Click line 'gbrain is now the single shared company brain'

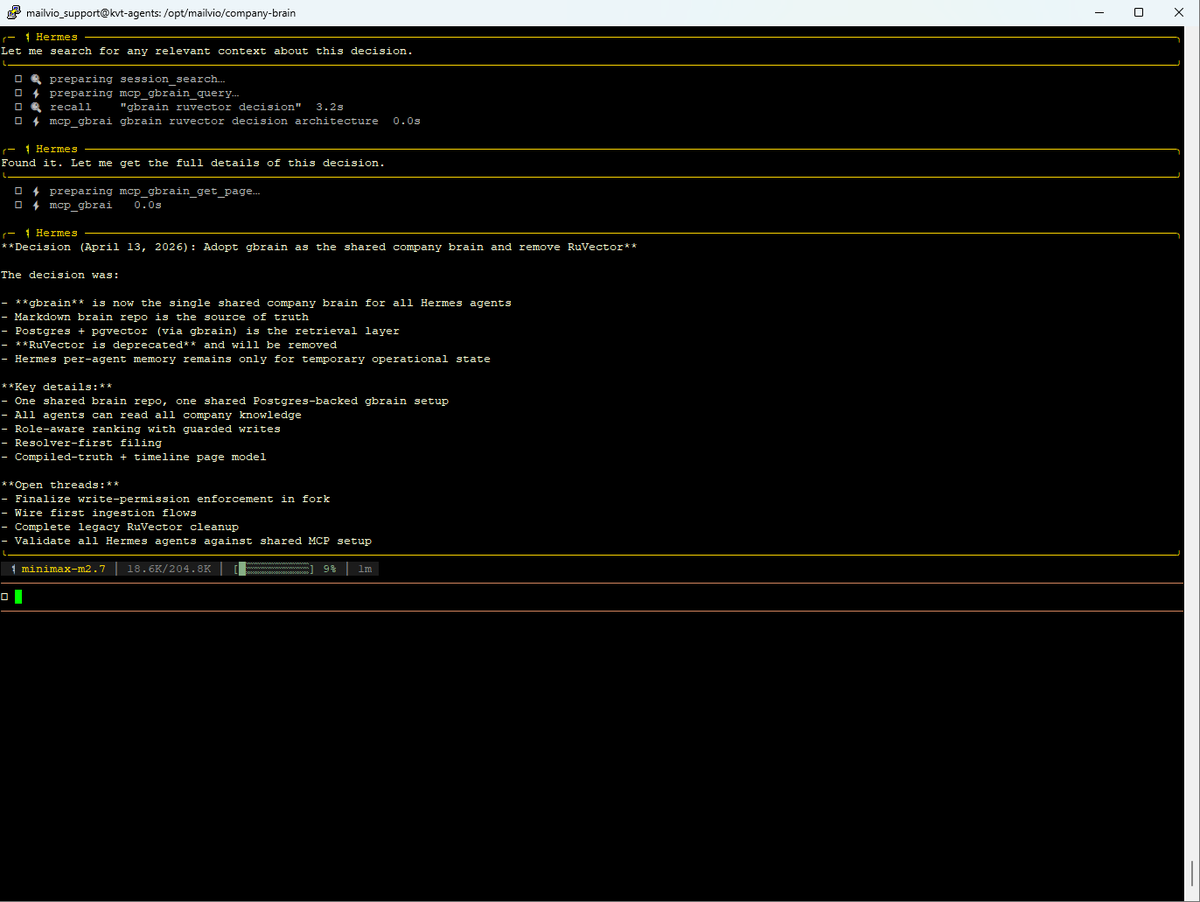click(x=256, y=303)
